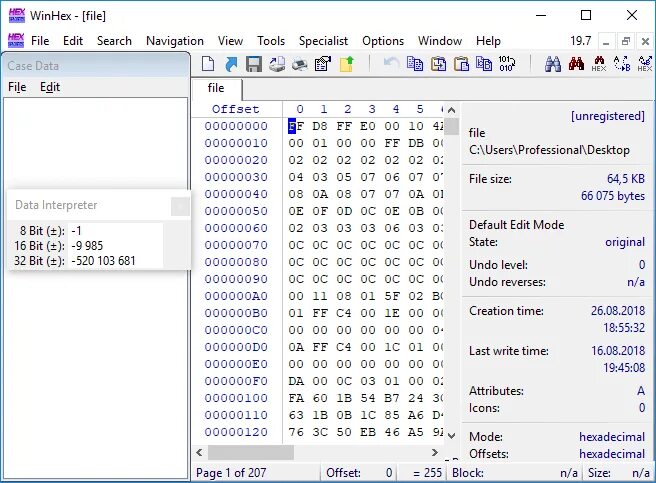Create a new file with toolbar icon
The width and height of the screenshot is (656, 483).
pyautogui.click(x=208, y=64)
